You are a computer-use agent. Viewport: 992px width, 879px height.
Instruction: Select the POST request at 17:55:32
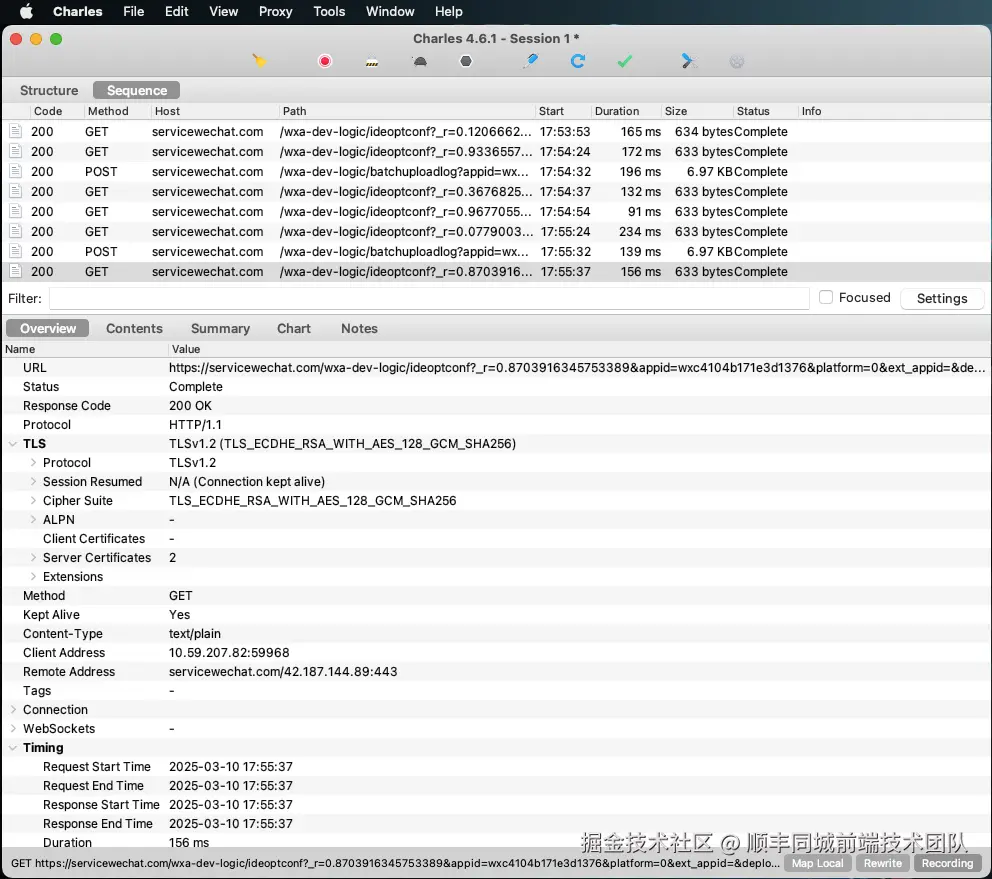(496, 252)
